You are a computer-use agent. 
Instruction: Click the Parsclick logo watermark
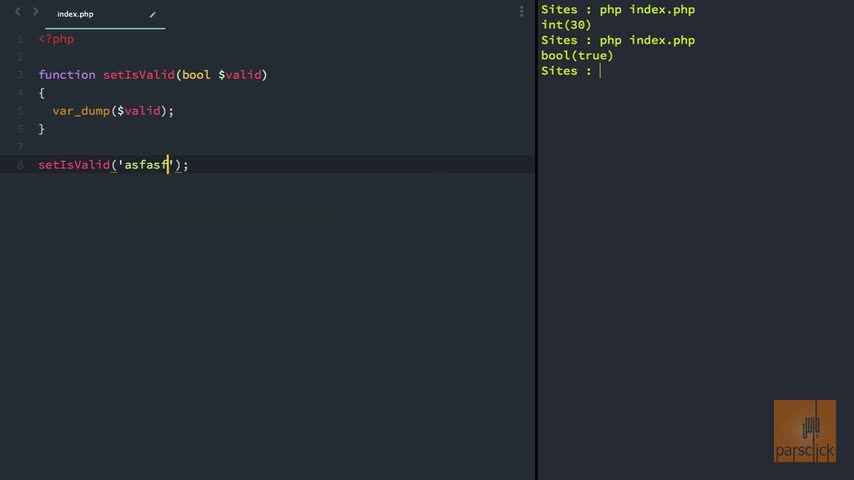804,431
